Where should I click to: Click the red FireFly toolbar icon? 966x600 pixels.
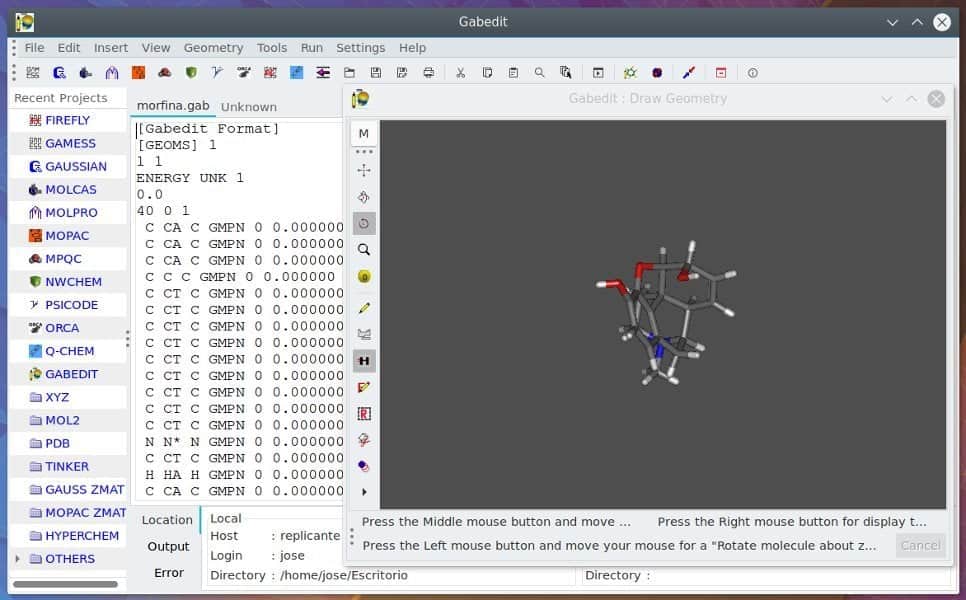point(270,73)
